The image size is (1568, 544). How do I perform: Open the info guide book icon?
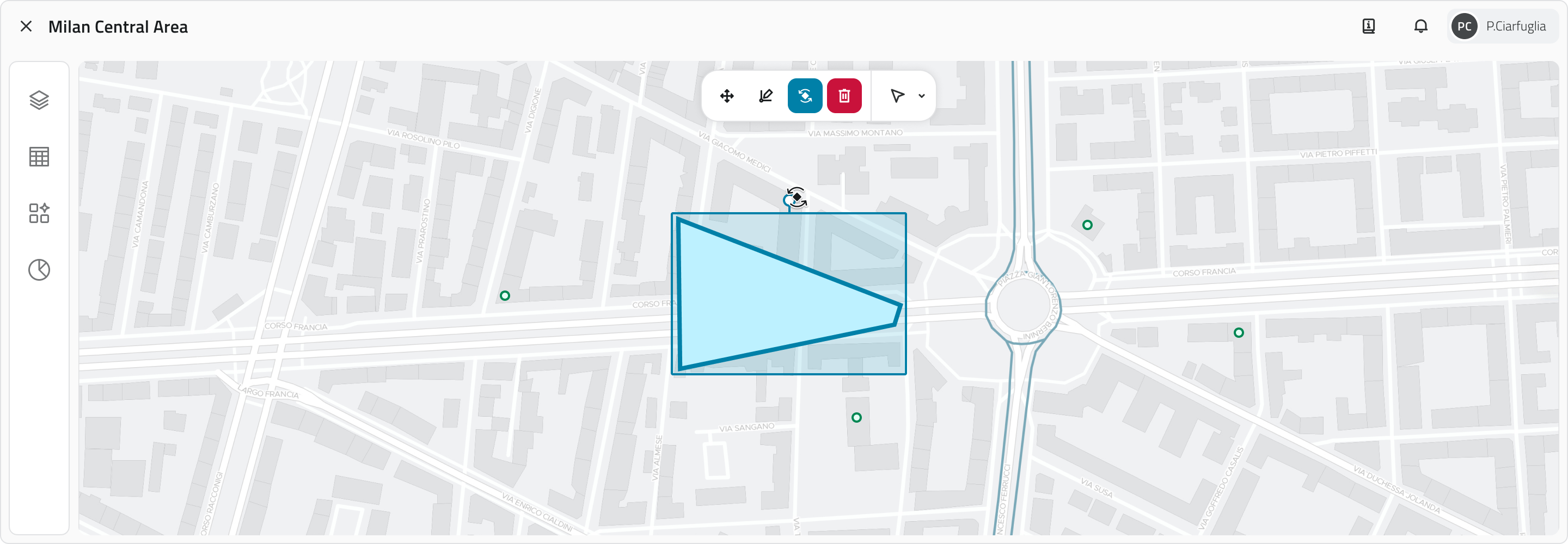click(1368, 26)
